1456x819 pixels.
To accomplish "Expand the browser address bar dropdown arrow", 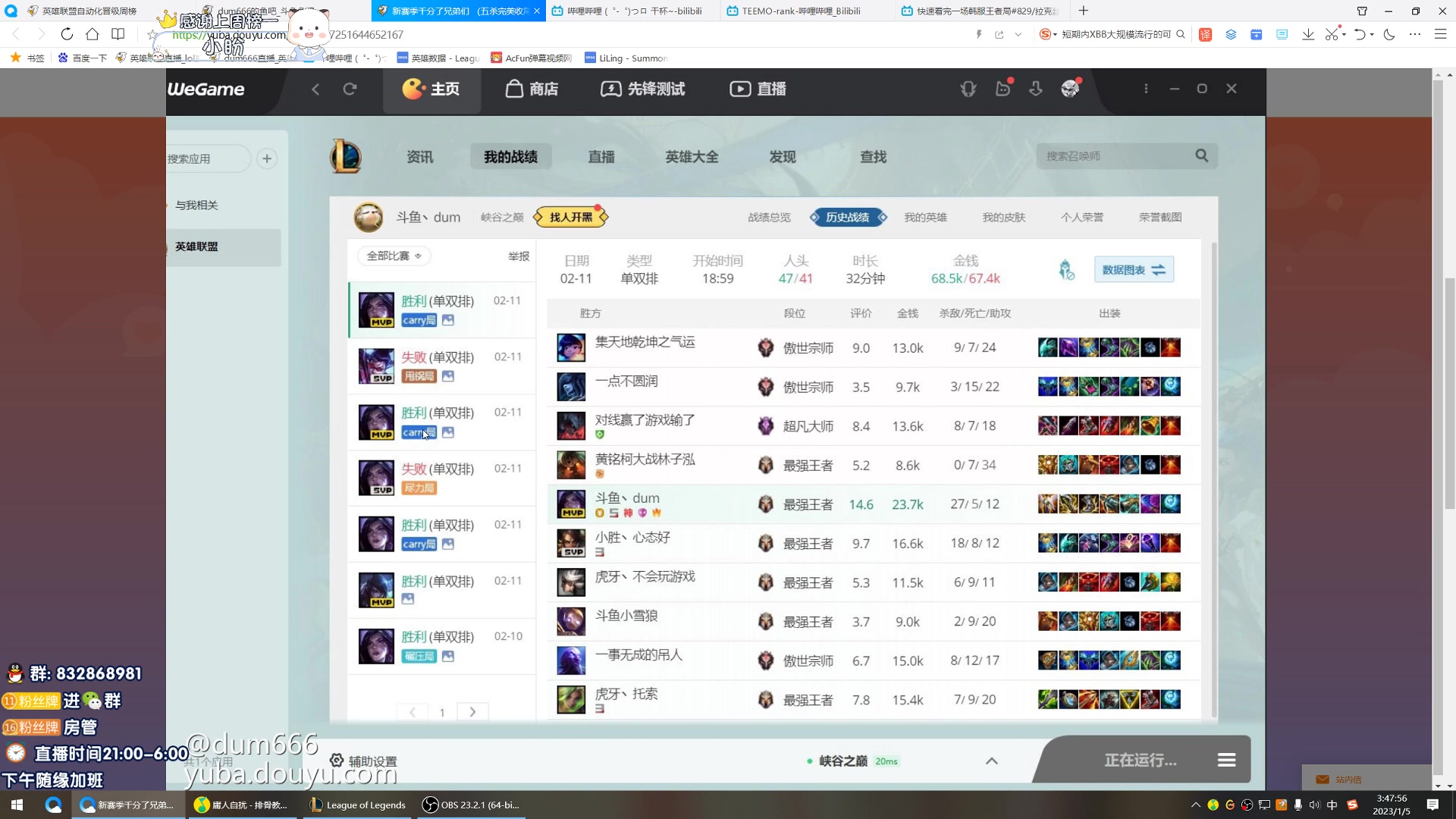I will [1018, 34].
